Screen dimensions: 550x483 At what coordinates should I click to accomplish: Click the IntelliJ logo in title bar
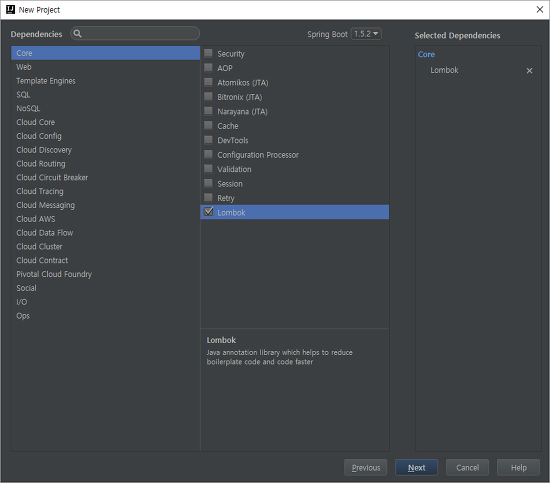point(11,9)
